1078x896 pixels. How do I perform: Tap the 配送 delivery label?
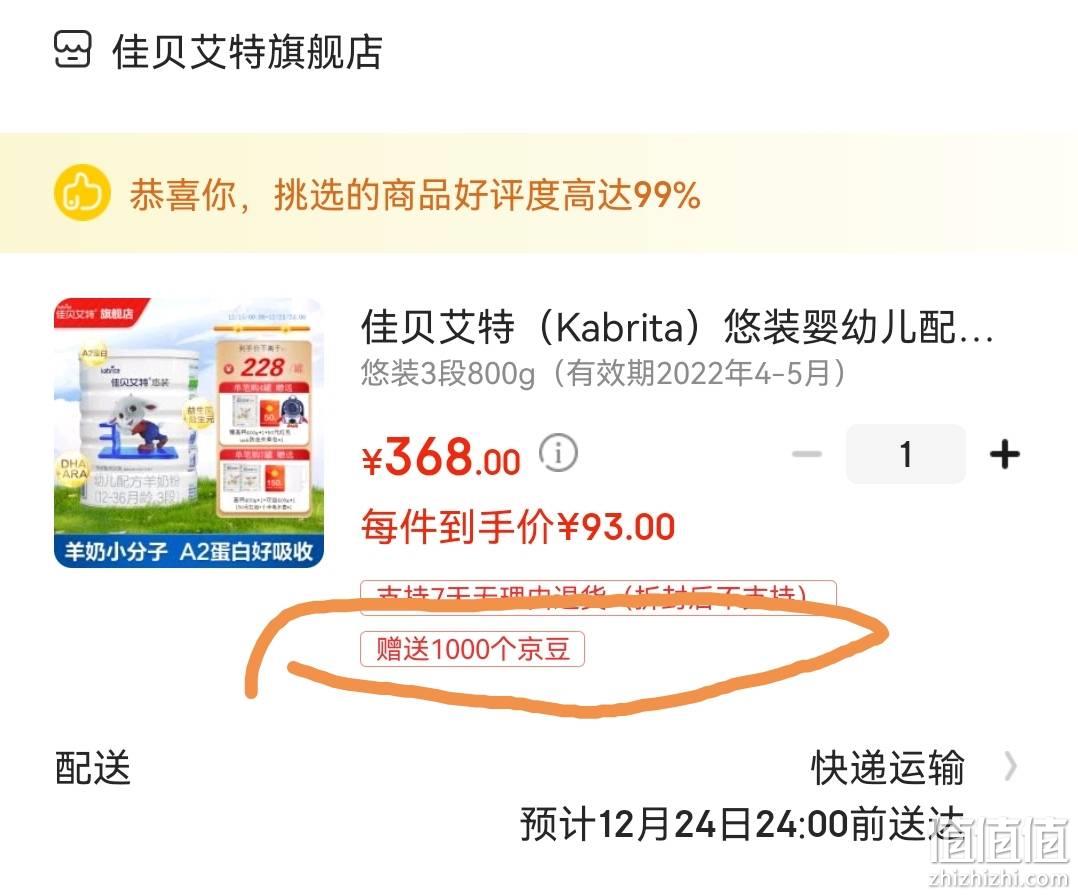(x=93, y=767)
